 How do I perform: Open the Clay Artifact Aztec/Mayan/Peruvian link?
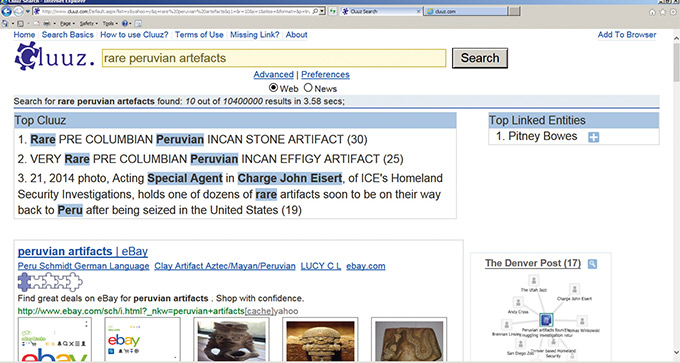225,266
